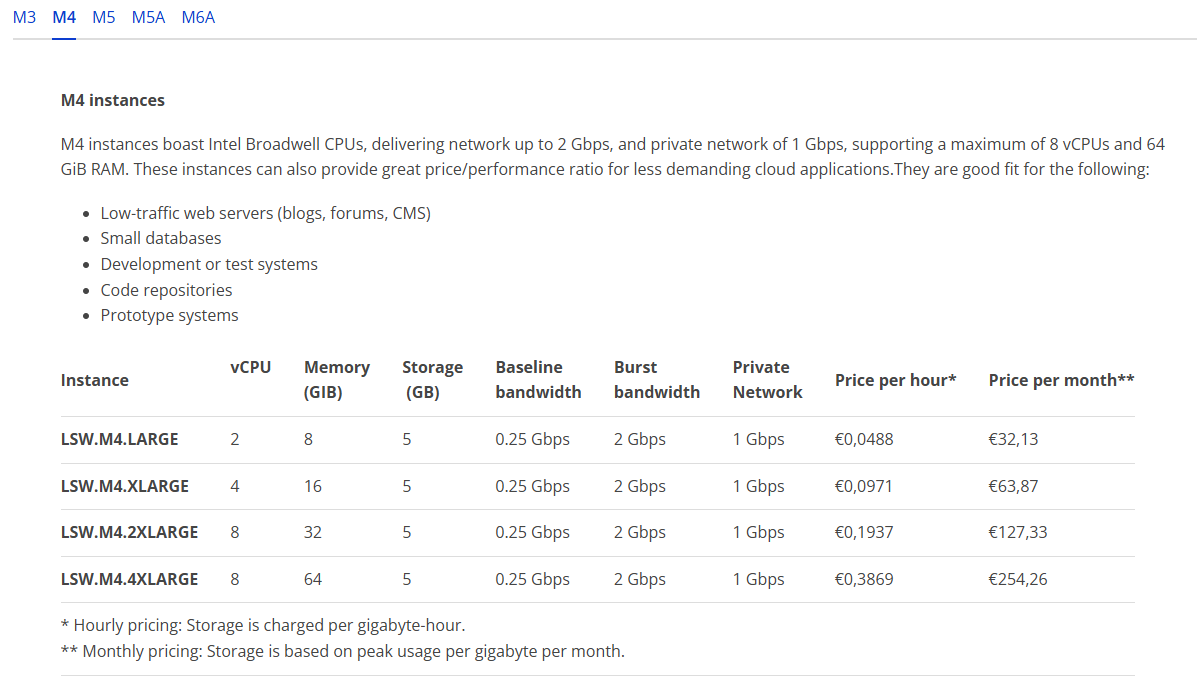The height and width of the screenshot is (695, 1197).
Task: Click the LSW.M4.2XLARGE instance name
Action: [129, 532]
